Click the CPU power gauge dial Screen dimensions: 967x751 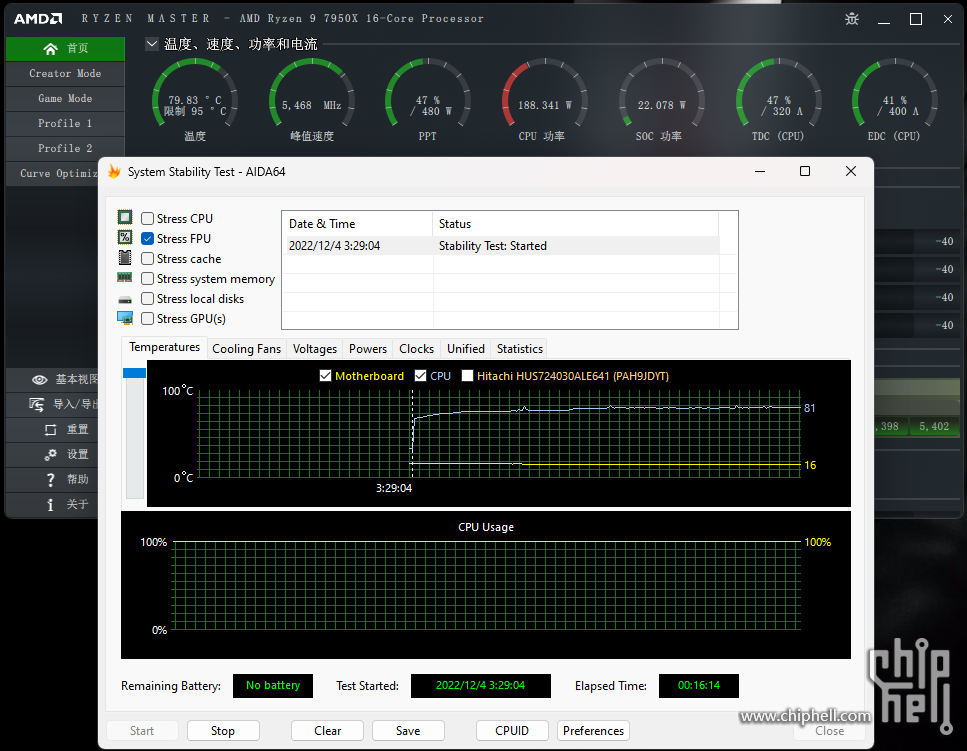pyautogui.click(x=545, y=92)
